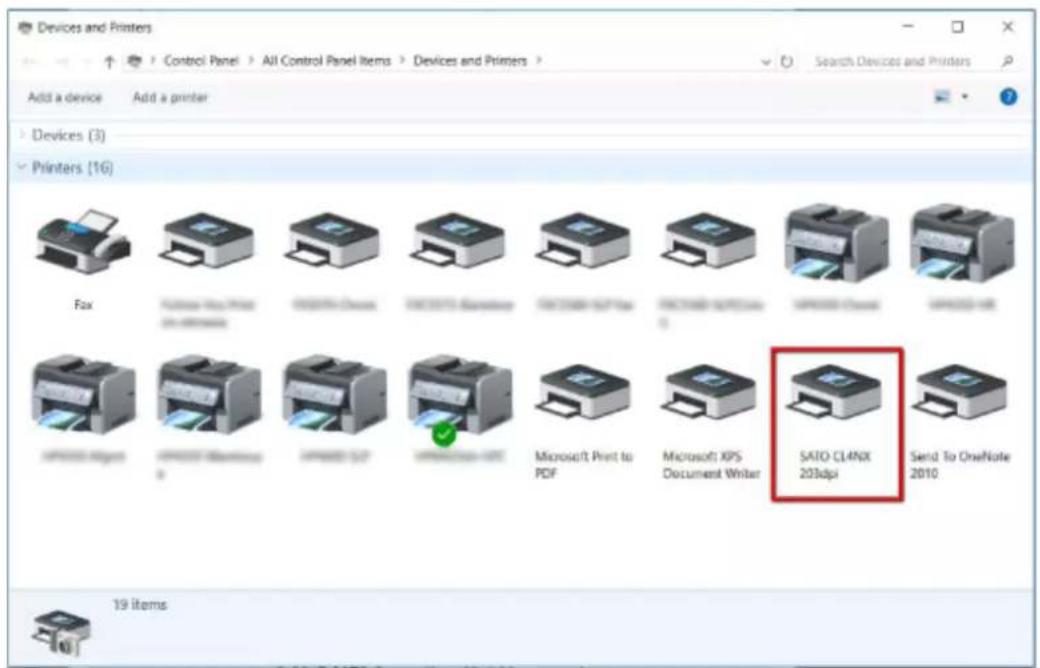
Task: Open the recent locations dropdown arrow
Action: [86, 62]
